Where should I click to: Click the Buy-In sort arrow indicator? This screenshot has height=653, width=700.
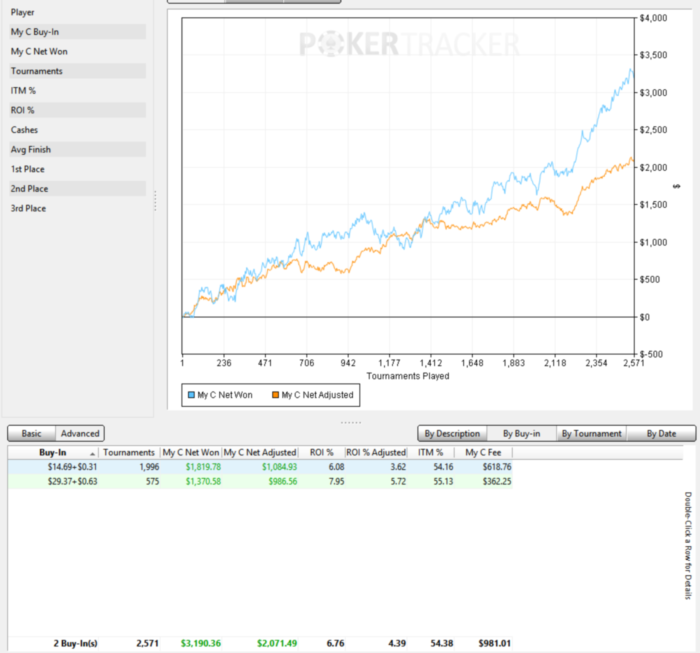click(92, 454)
